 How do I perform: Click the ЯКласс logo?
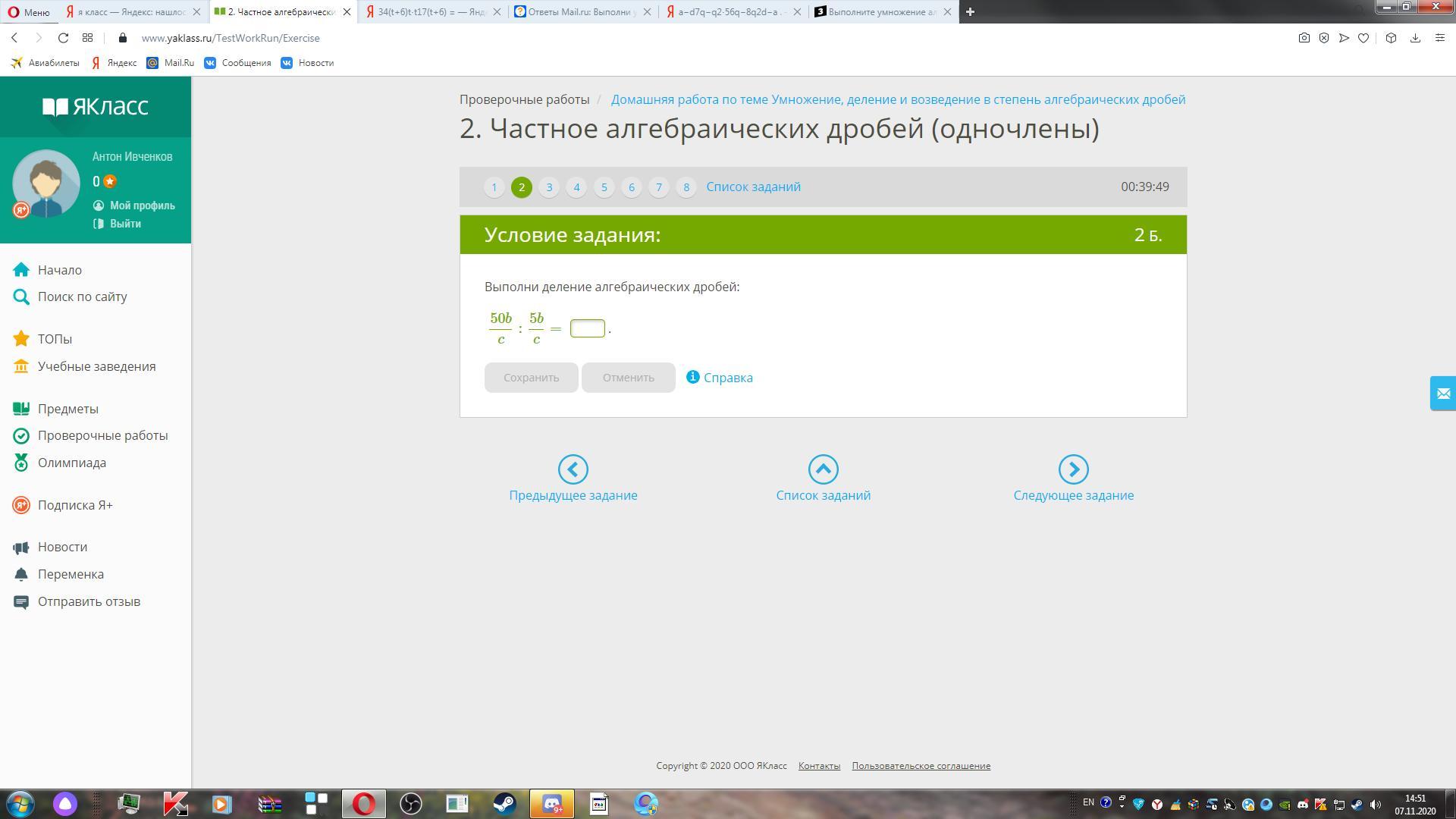coord(96,107)
